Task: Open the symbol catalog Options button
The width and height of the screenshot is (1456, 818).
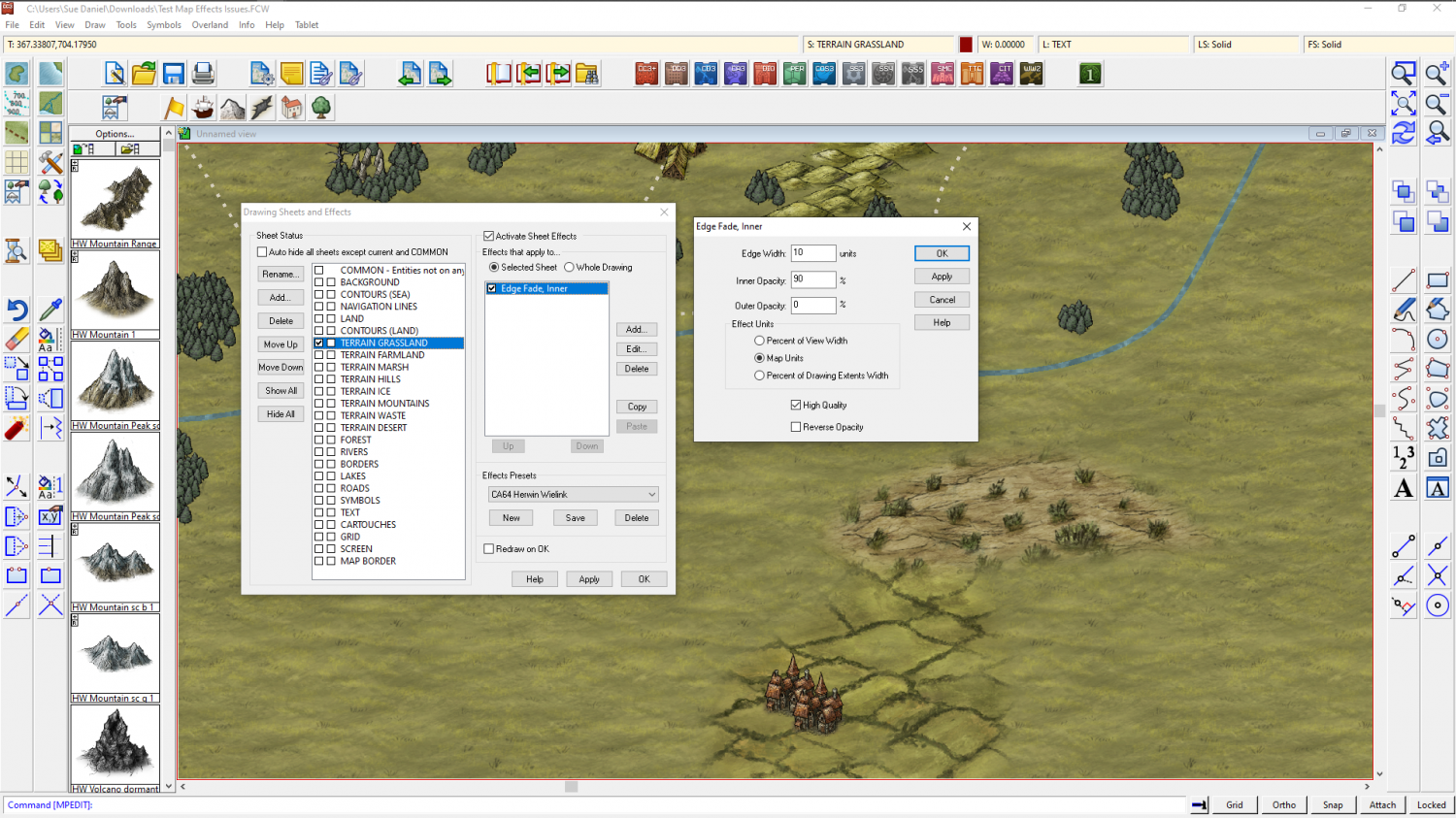Action: click(x=115, y=134)
